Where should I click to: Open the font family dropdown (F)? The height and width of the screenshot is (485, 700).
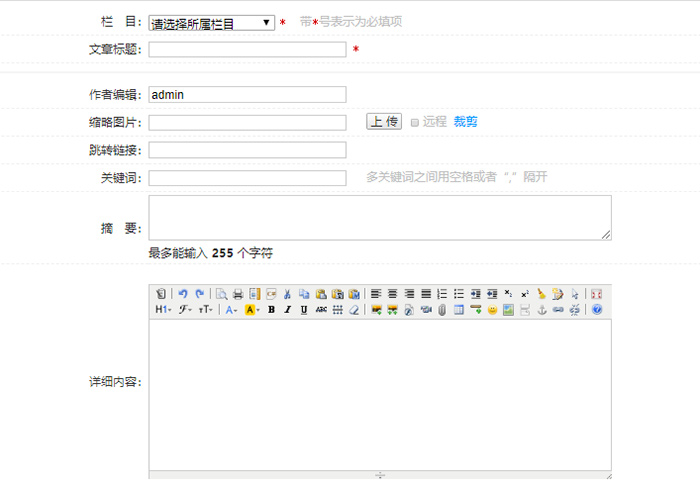184,310
